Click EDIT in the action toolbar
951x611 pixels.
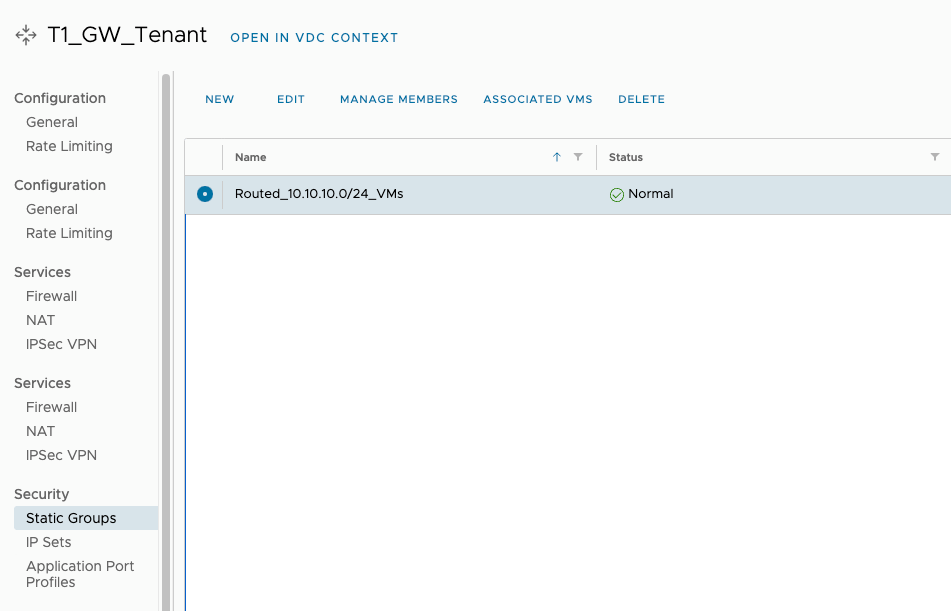point(291,99)
